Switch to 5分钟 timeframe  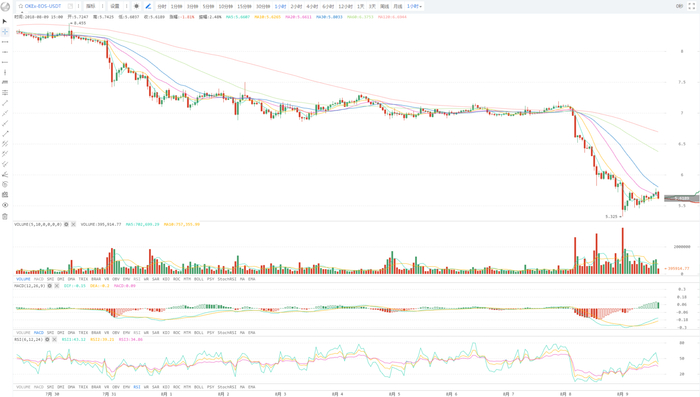208,6
